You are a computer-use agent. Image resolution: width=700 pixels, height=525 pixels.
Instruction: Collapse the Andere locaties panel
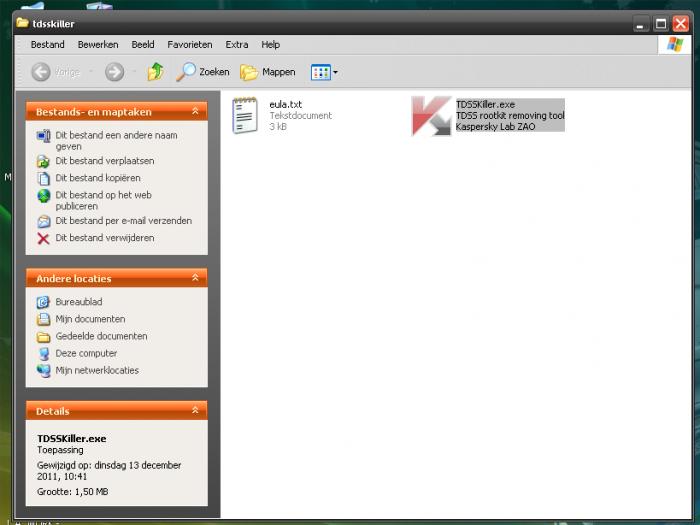tap(195, 278)
